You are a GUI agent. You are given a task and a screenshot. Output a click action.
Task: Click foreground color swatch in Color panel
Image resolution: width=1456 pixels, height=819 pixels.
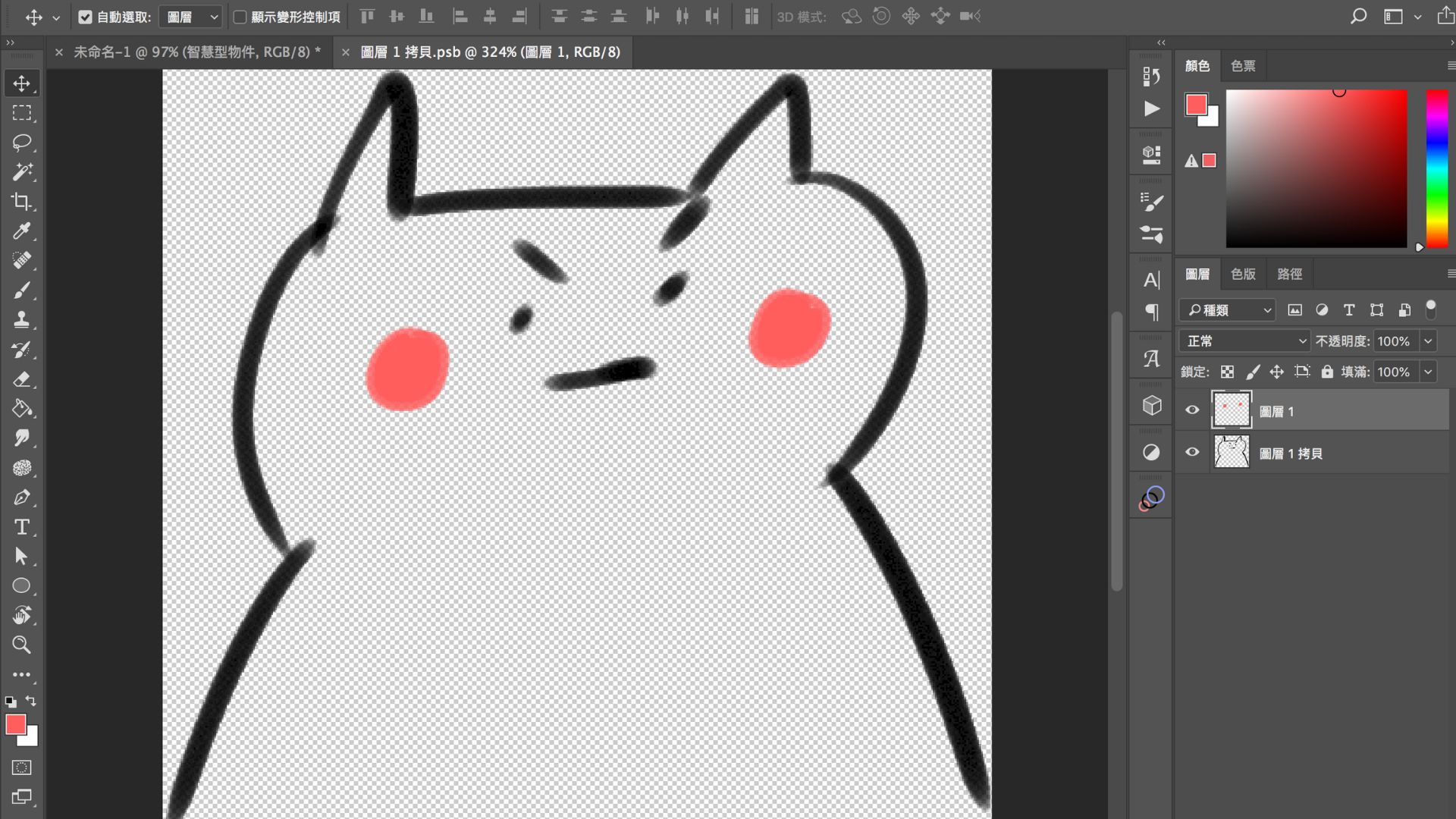point(1196,105)
